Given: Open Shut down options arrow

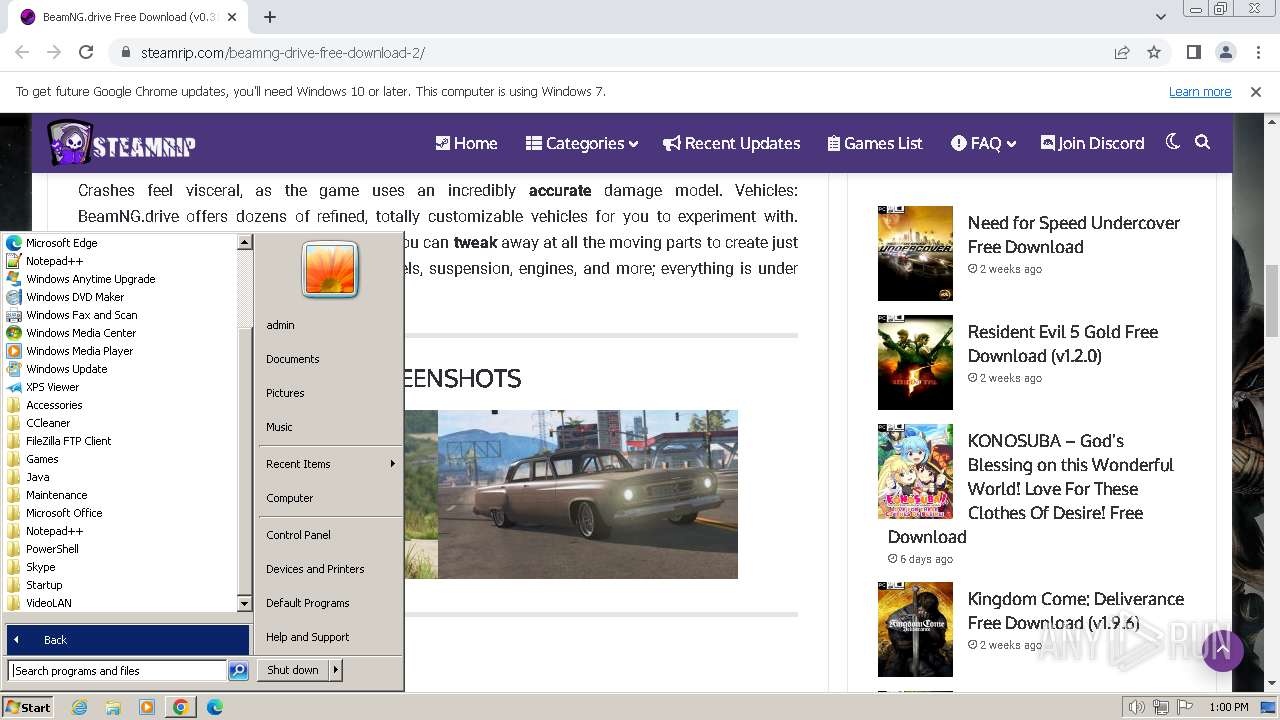Looking at the screenshot, I should click(x=336, y=670).
